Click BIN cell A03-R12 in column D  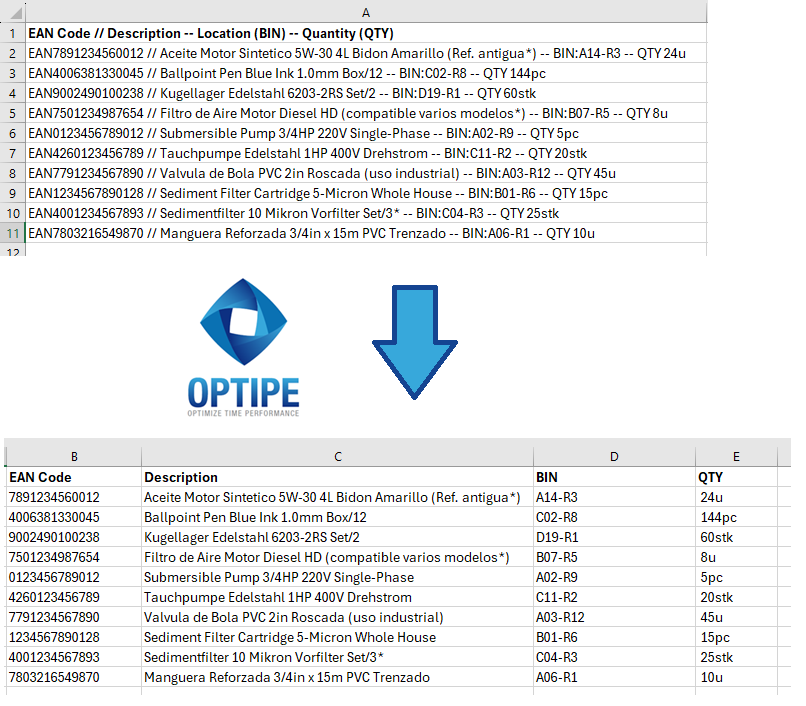pyautogui.click(x=614, y=618)
